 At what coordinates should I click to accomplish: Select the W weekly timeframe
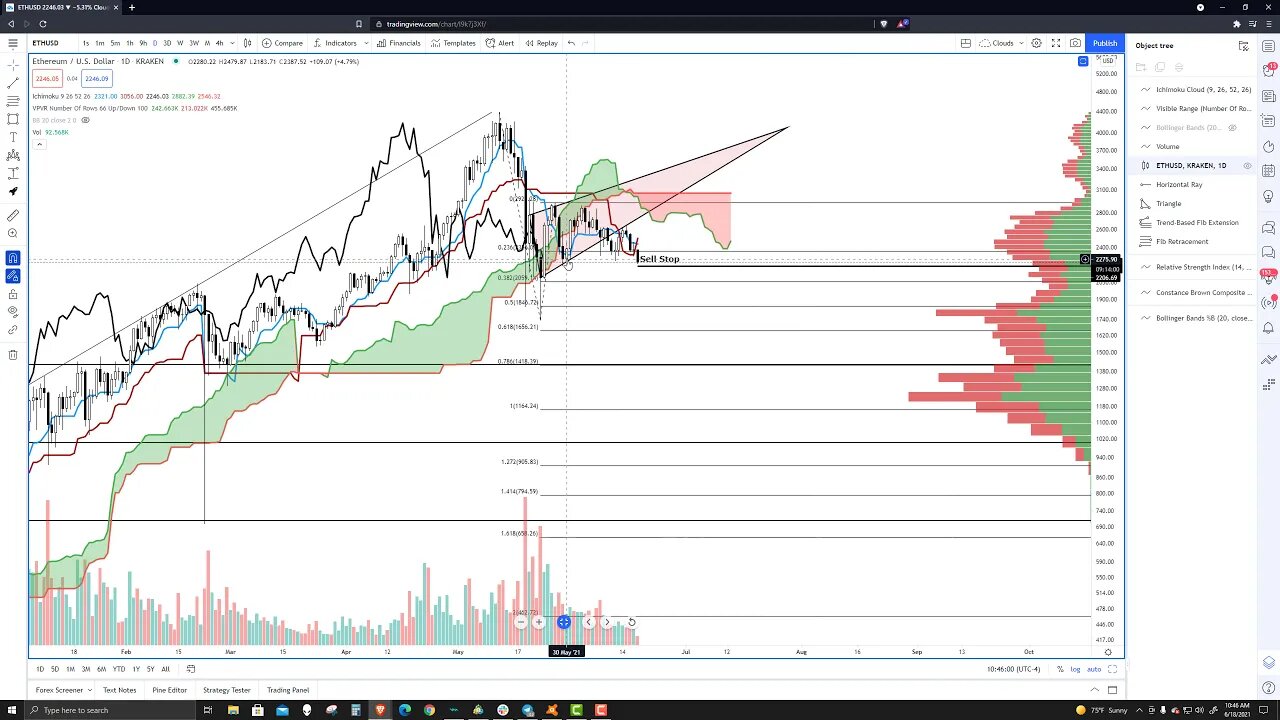point(180,43)
